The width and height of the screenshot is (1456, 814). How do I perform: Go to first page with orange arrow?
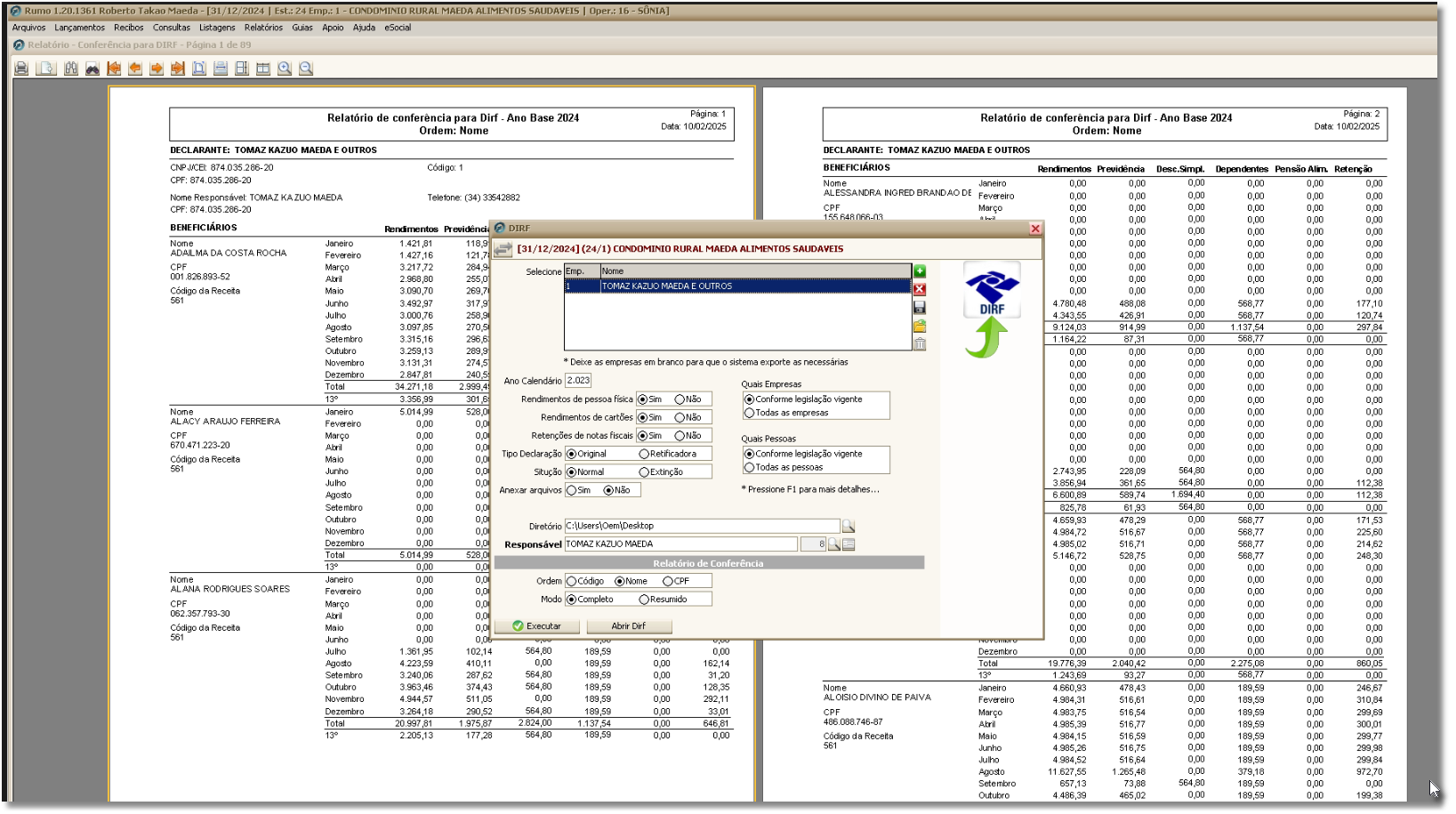coord(114,69)
